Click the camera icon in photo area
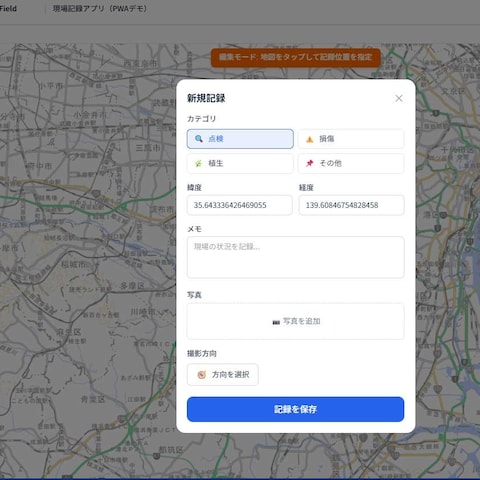480x480 pixels. tap(276, 322)
